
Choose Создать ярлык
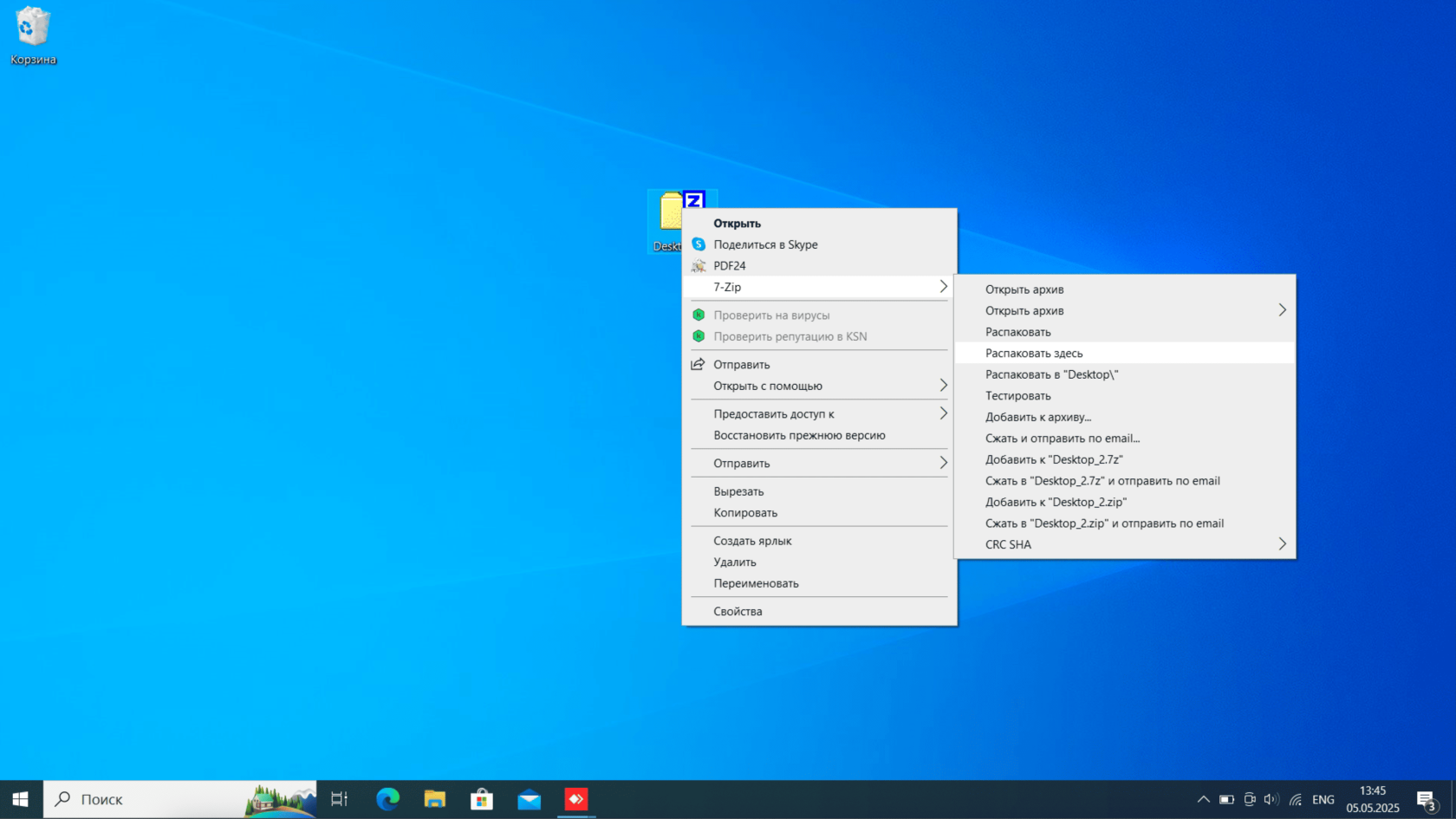coord(819,540)
